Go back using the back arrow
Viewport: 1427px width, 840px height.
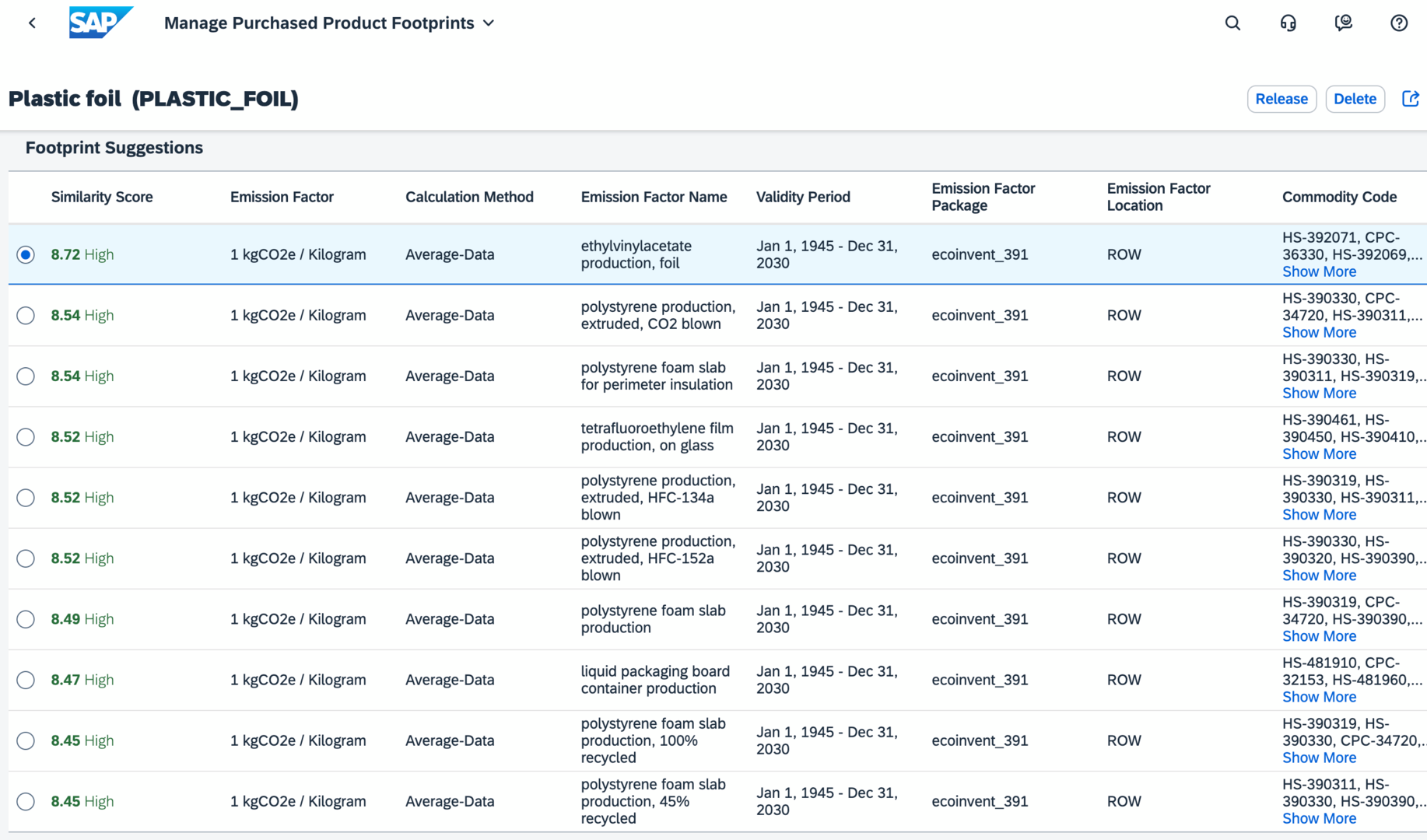(x=32, y=23)
